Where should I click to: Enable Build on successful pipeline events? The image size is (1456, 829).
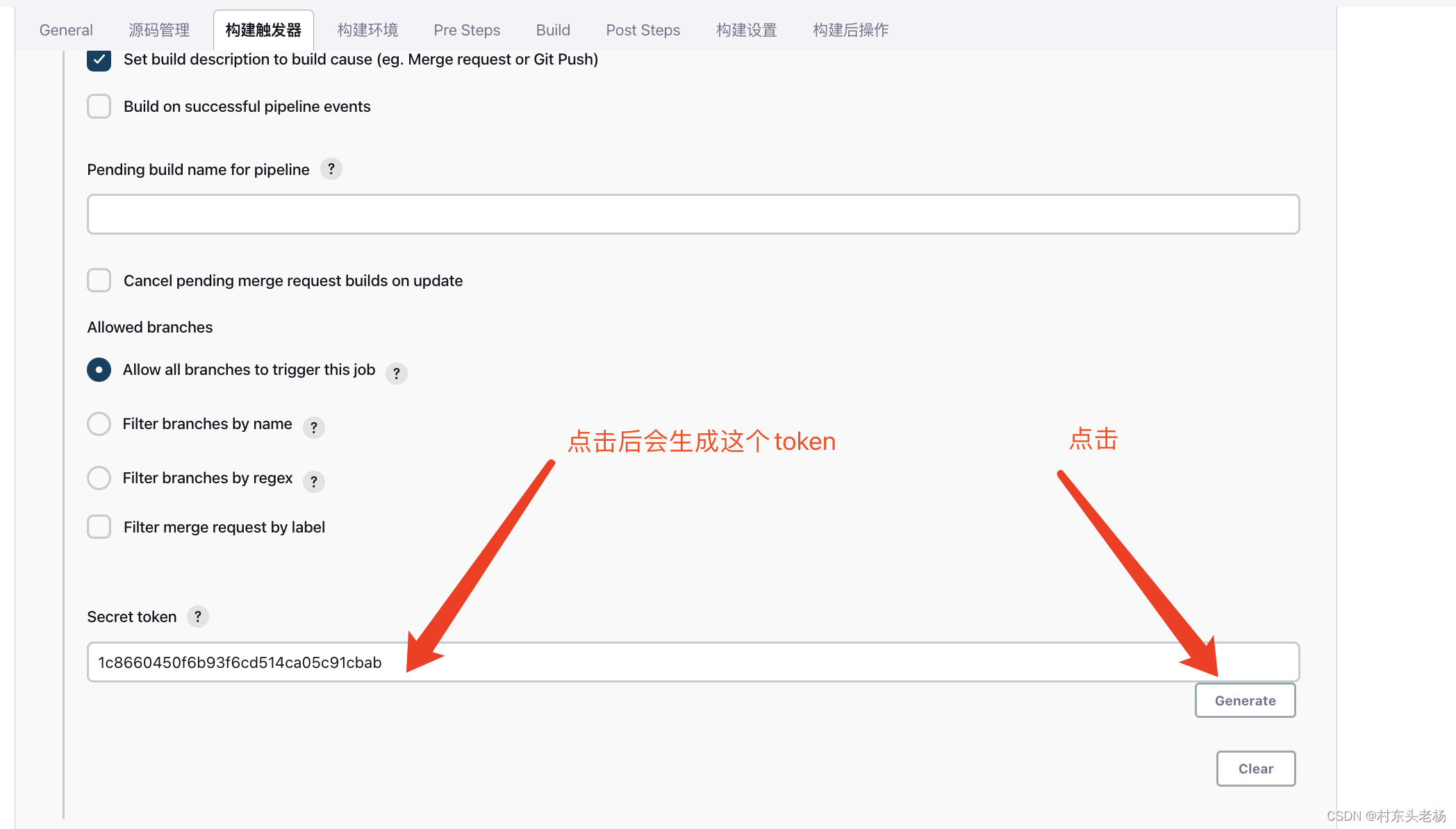[x=99, y=106]
